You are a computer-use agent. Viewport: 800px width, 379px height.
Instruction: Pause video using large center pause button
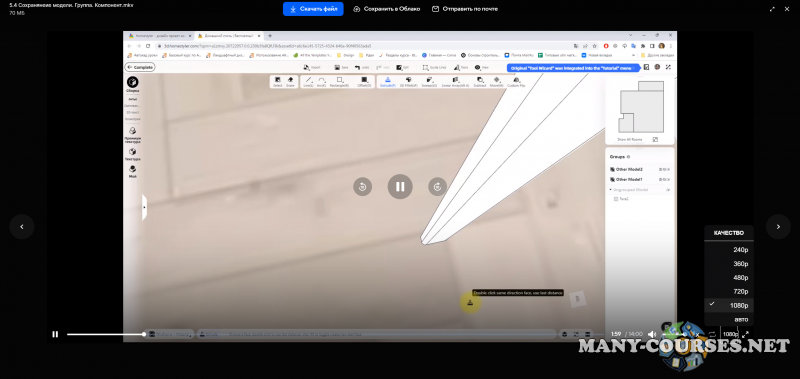400,187
